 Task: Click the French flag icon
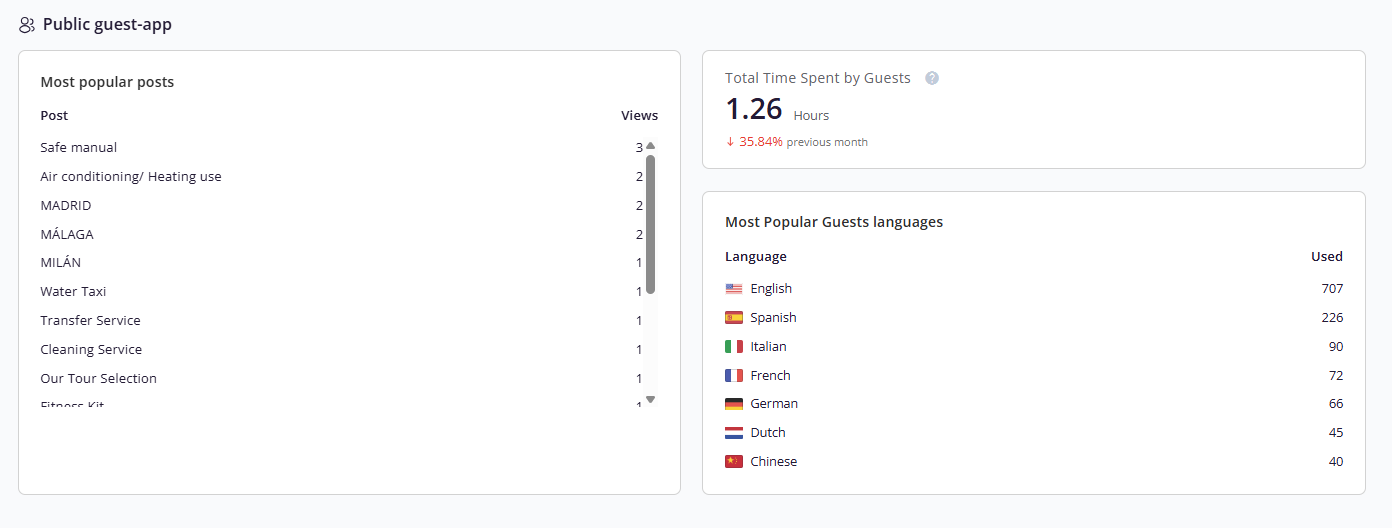coord(734,376)
